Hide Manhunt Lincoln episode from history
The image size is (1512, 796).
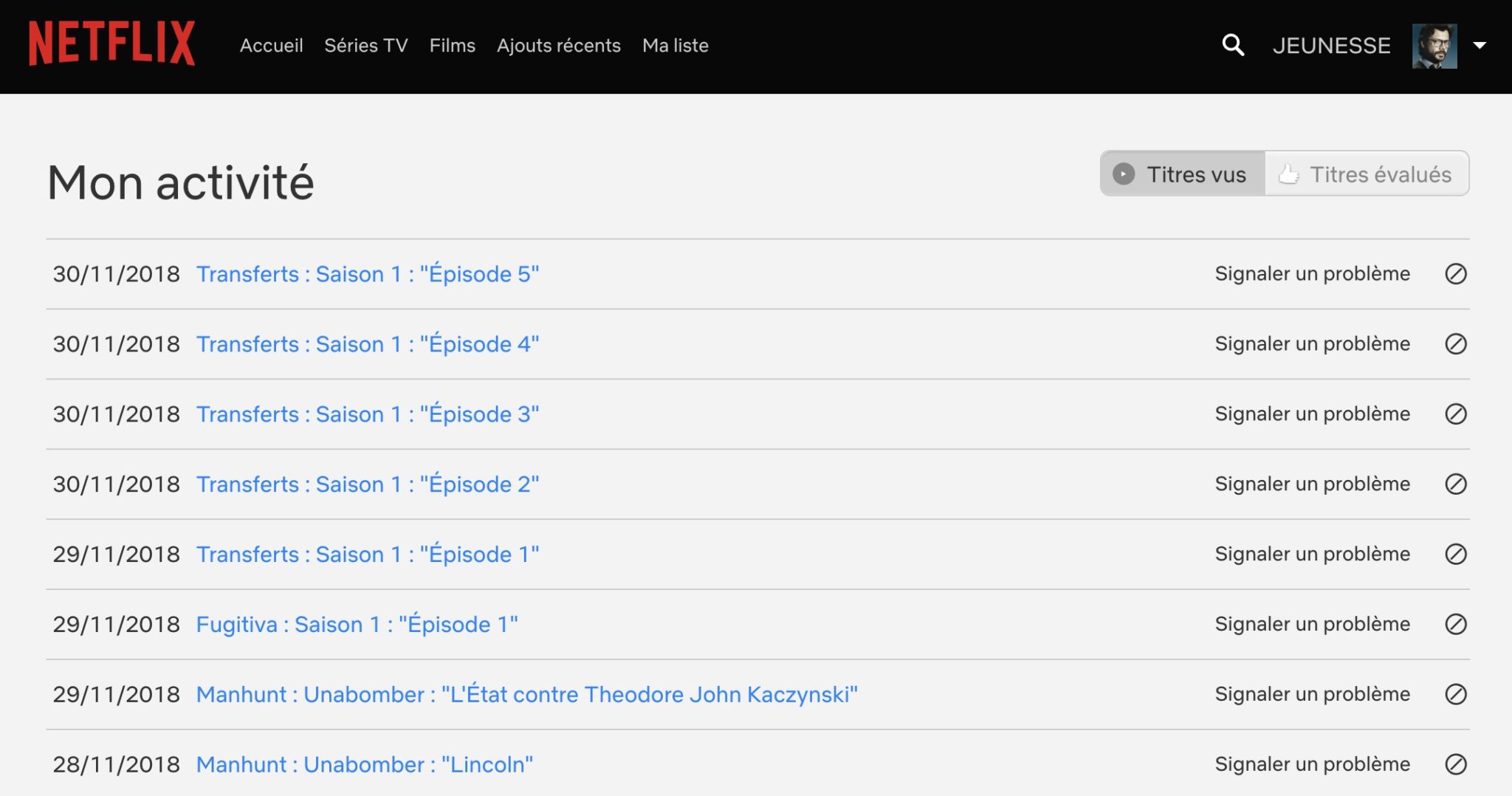(x=1455, y=764)
